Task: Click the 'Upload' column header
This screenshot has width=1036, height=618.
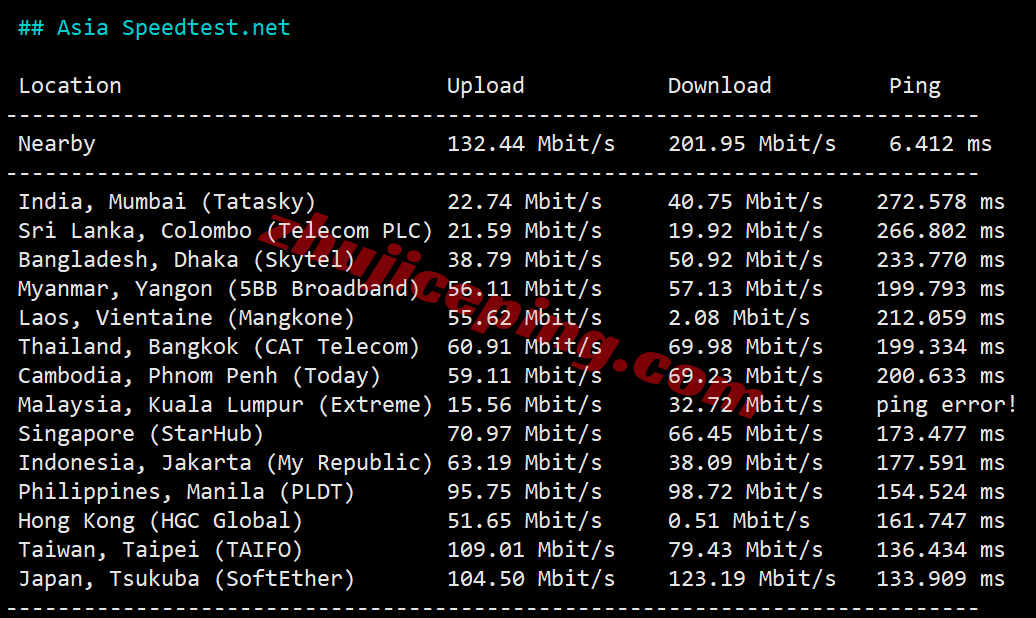Action: 486,86
